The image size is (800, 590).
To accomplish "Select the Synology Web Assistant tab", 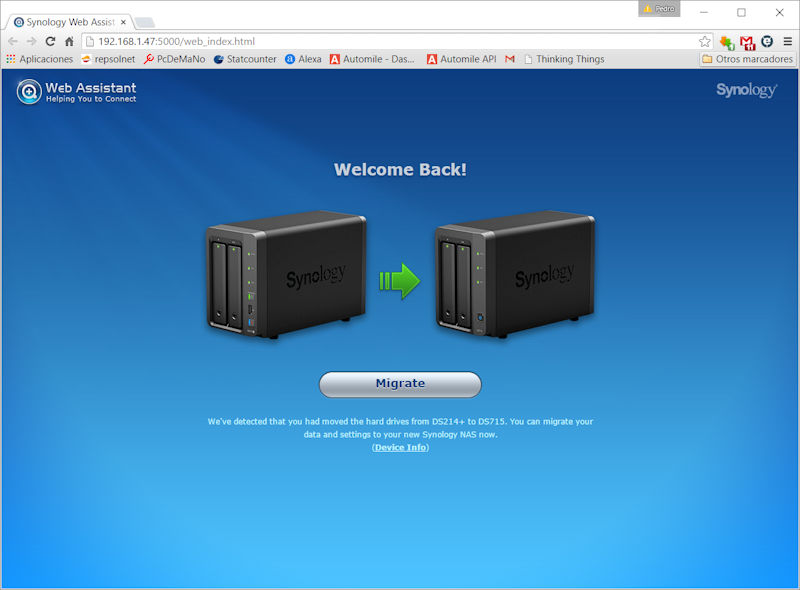I will pos(70,22).
